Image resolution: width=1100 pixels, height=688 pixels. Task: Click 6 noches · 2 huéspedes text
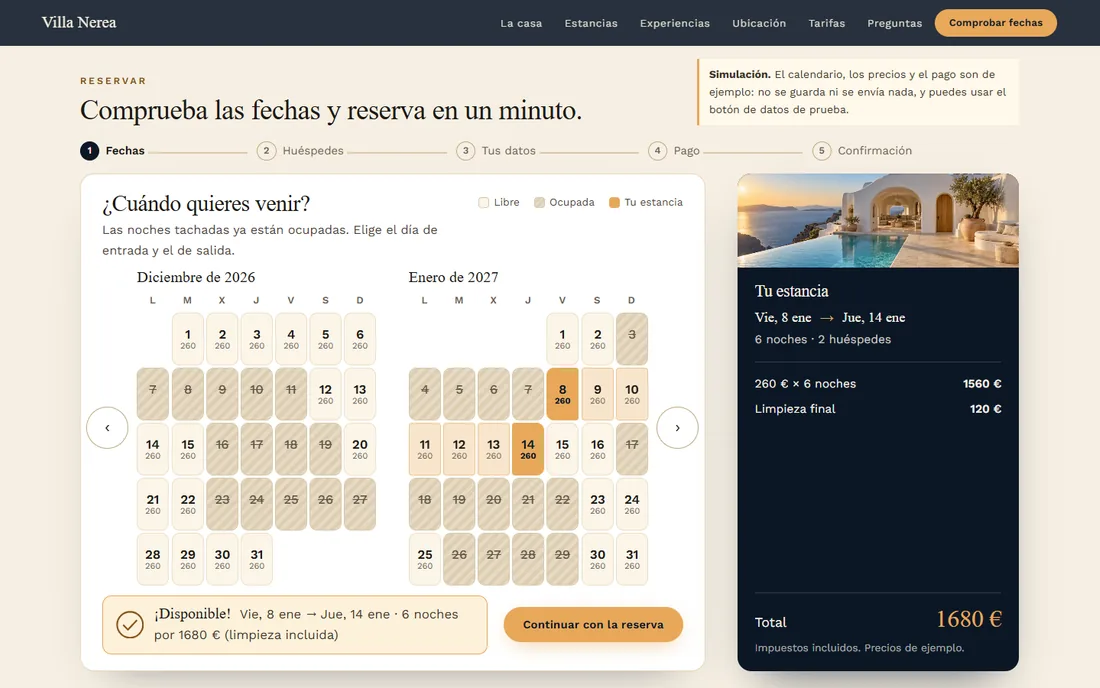[x=823, y=339]
